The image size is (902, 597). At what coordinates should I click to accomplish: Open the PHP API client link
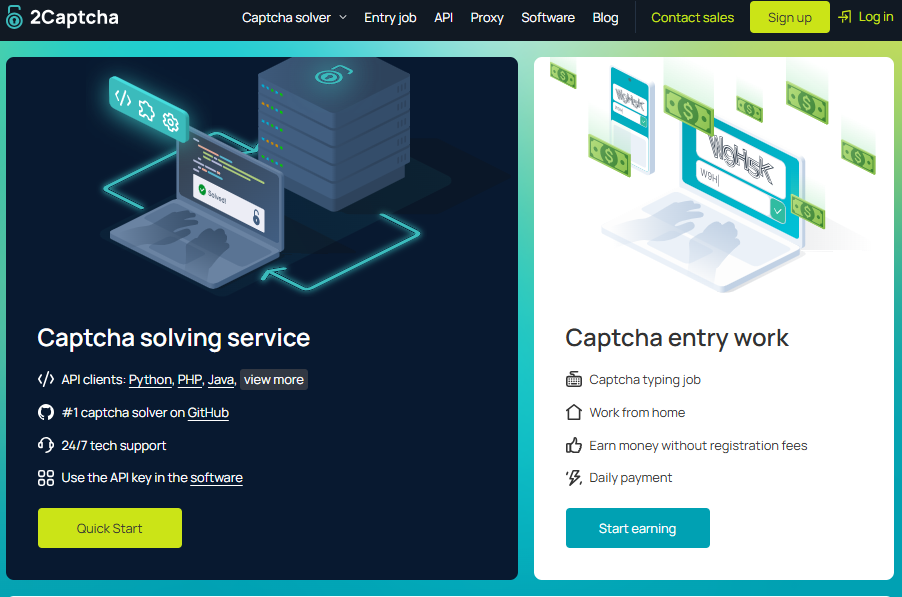click(189, 380)
